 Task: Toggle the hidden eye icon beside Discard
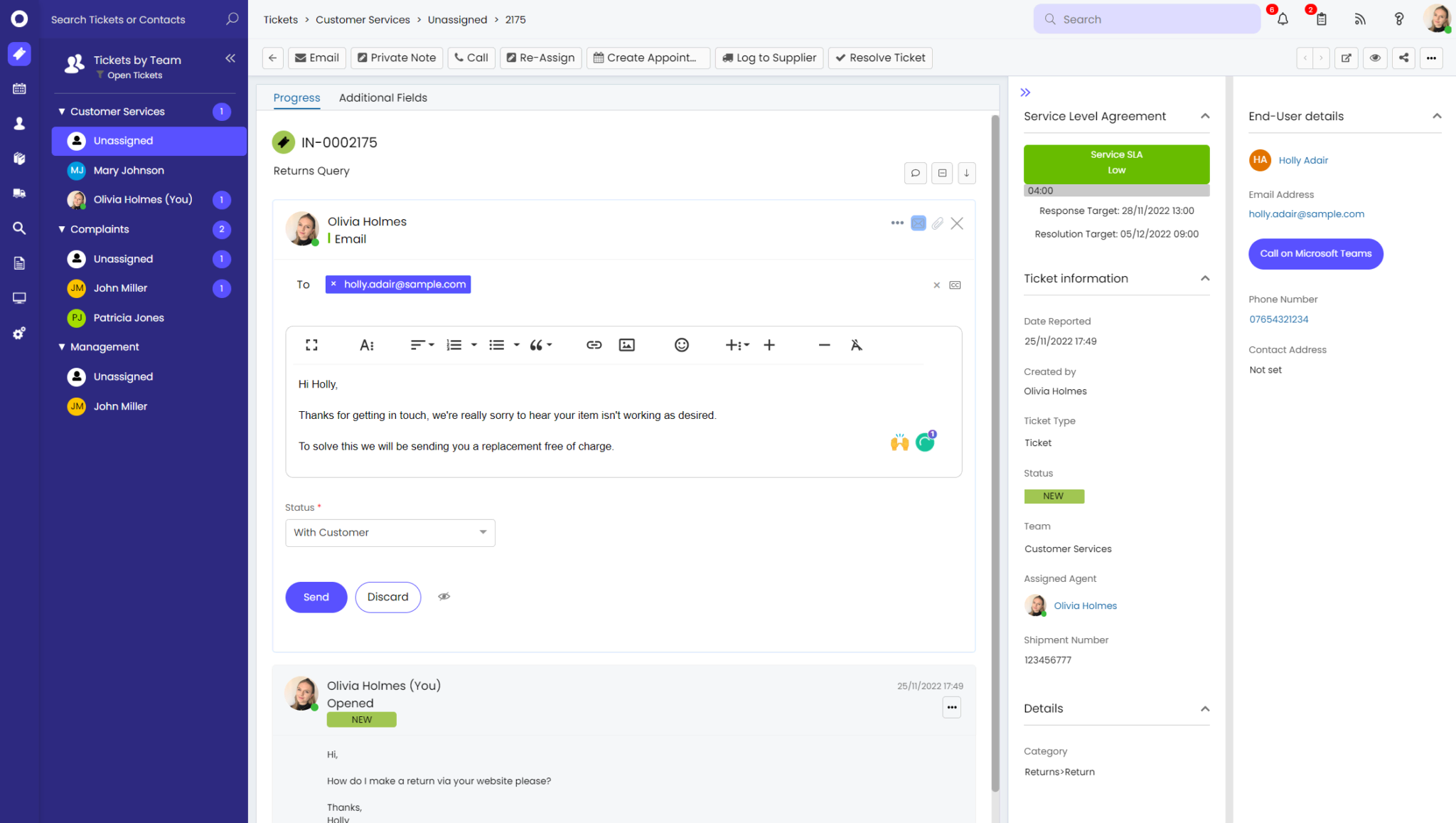point(444,596)
